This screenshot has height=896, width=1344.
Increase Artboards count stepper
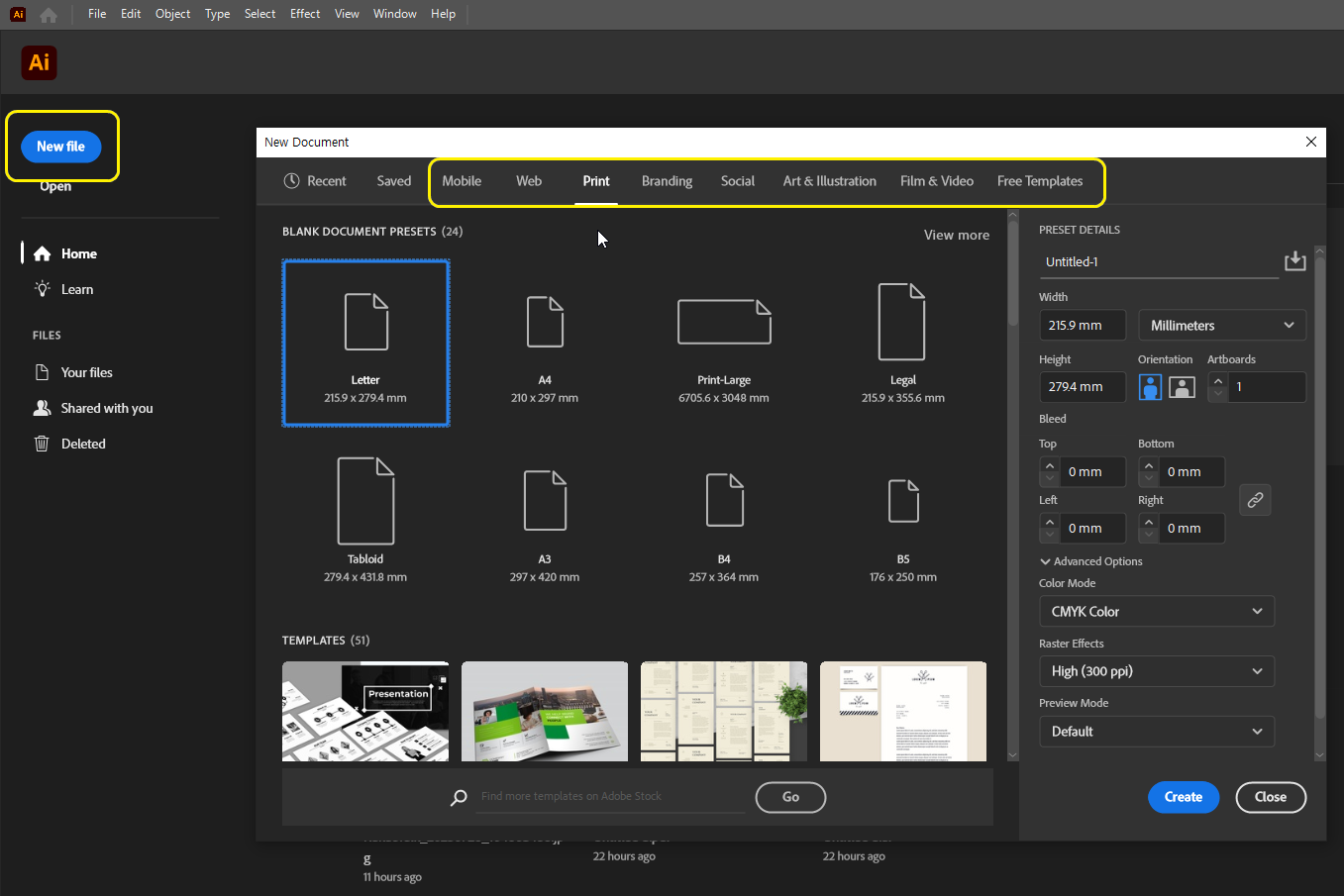pos(1218,380)
